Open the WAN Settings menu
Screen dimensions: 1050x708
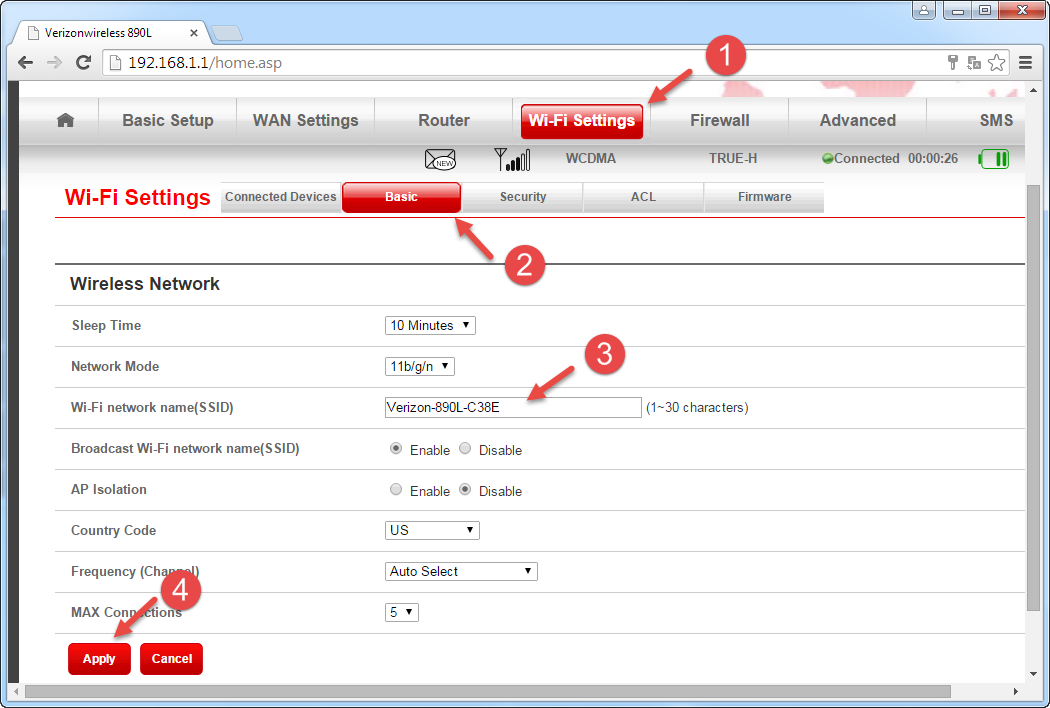point(305,121)
